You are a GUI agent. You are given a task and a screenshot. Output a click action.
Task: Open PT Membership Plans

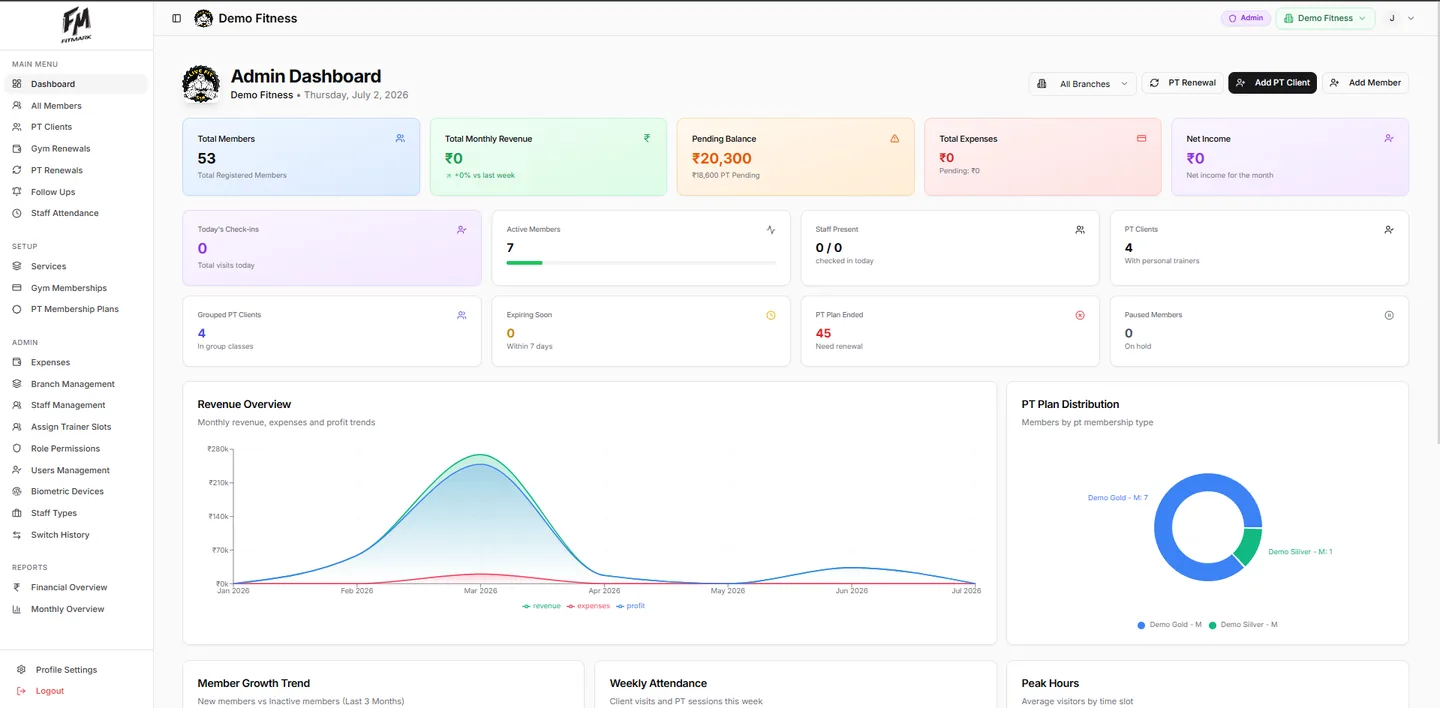tap(74, 309)
